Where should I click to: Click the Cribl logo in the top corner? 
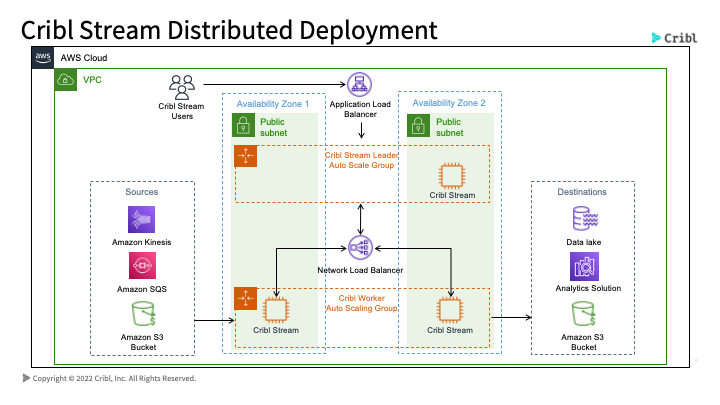click(x=674, y=37)
